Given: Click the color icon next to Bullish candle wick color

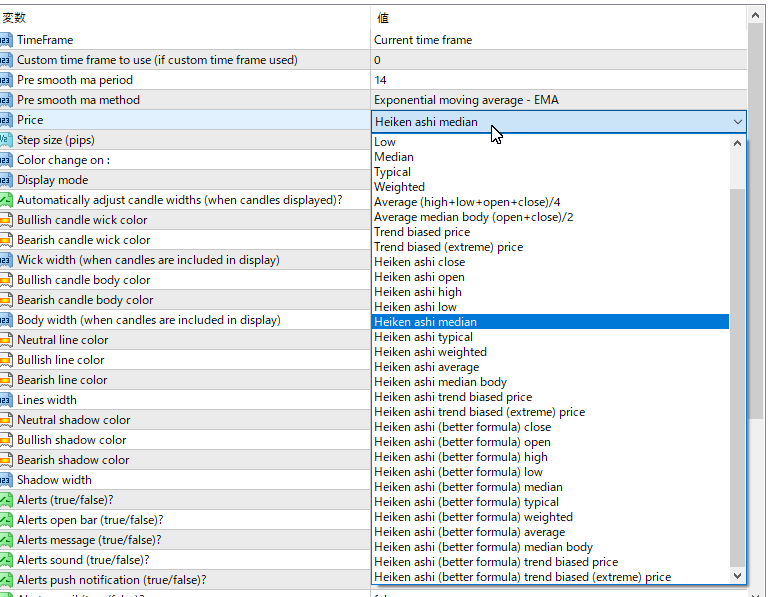Looking at the screenshot, I should tap(6, 220).
